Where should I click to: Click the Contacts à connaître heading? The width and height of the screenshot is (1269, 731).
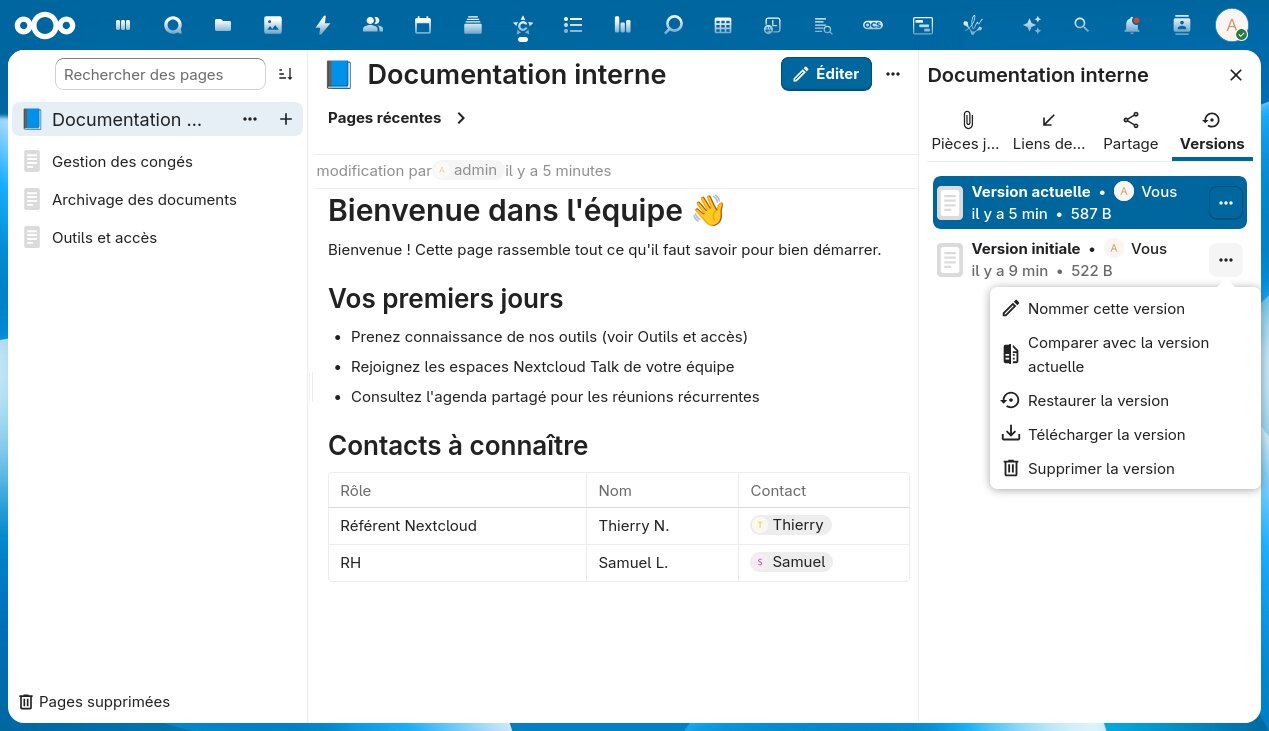458,445
